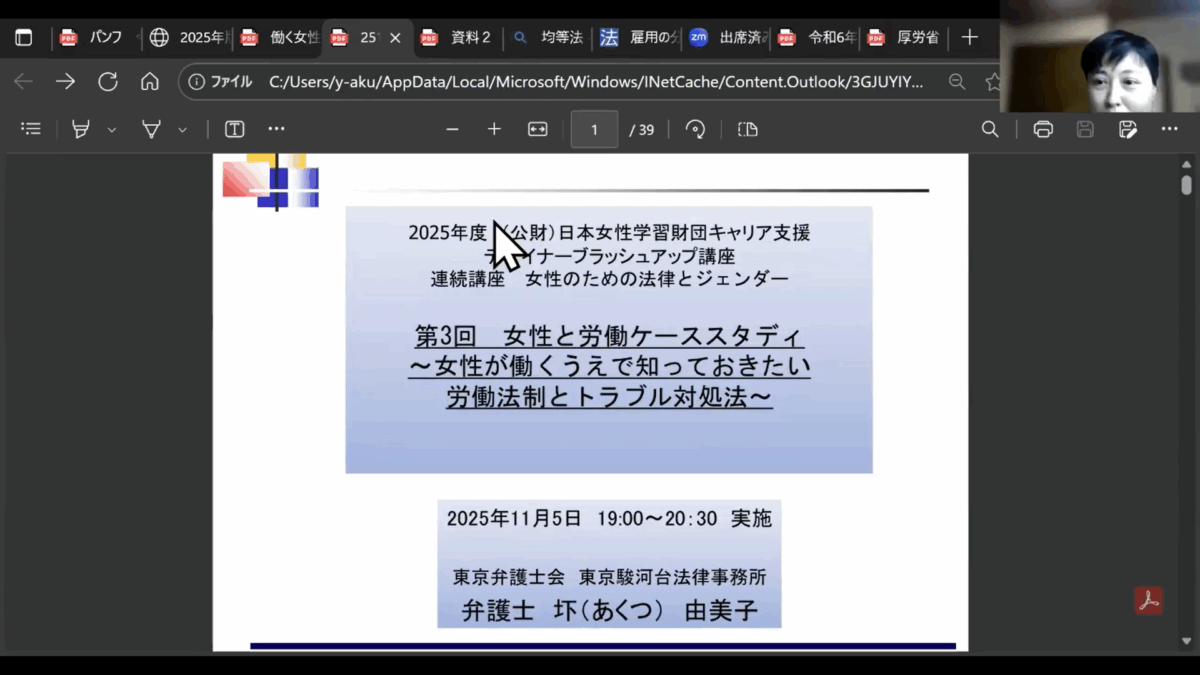Zoom out the PDF with minus button
1200x675 pixels.
[452, 129]
